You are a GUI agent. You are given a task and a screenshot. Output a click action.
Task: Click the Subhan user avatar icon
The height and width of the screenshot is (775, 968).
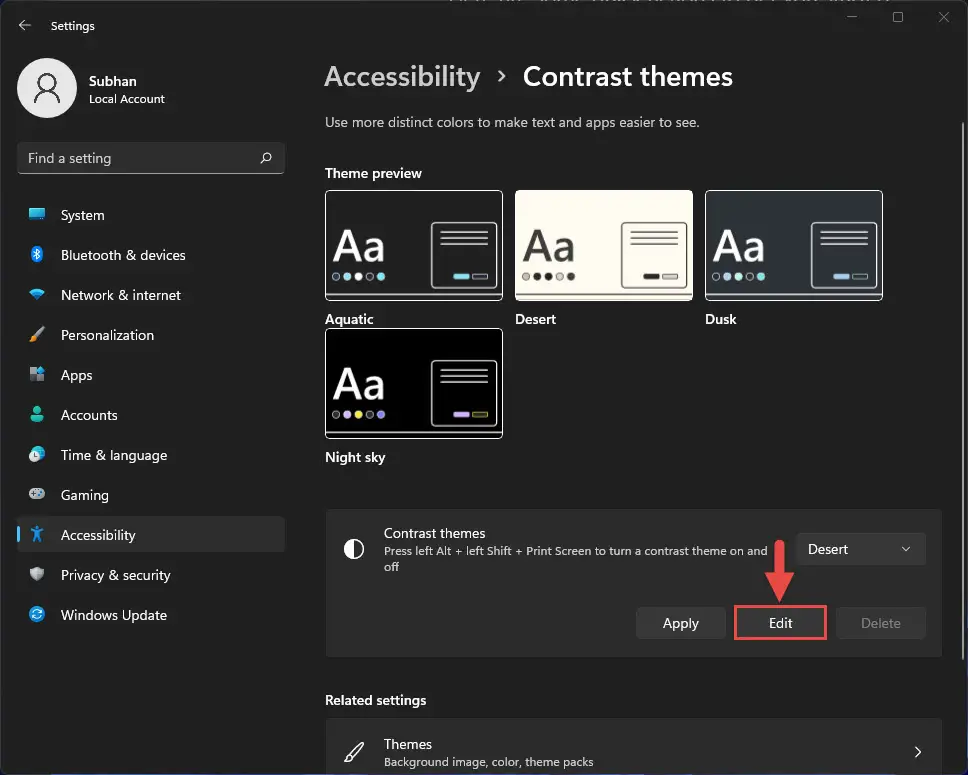[47, 88]
